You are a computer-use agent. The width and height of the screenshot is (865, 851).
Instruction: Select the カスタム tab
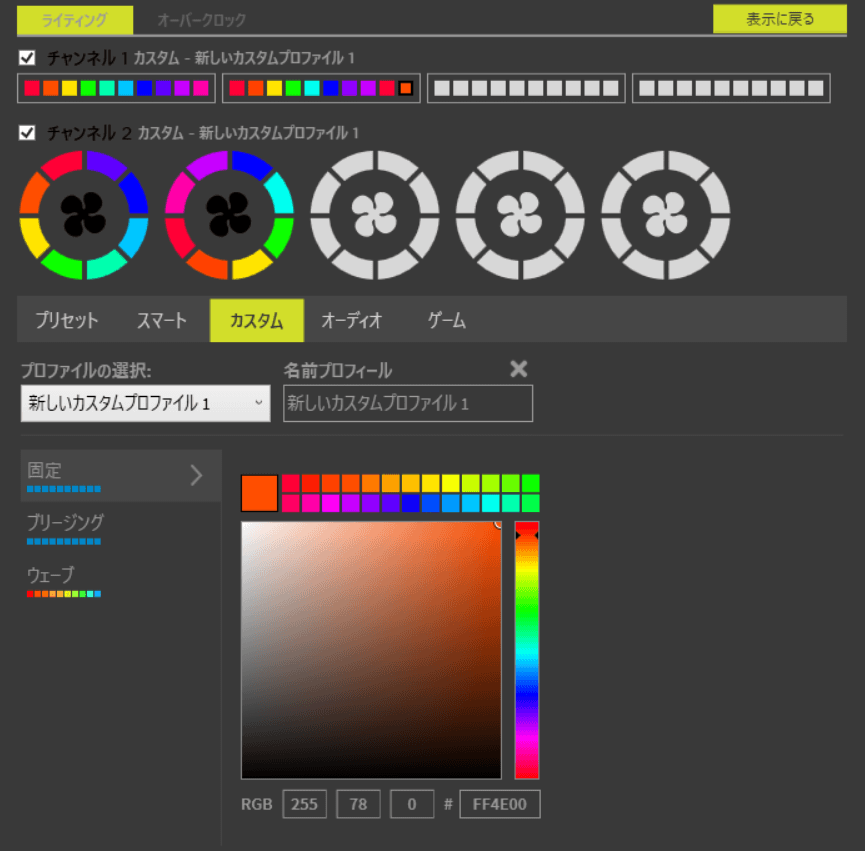pos(257,320)
